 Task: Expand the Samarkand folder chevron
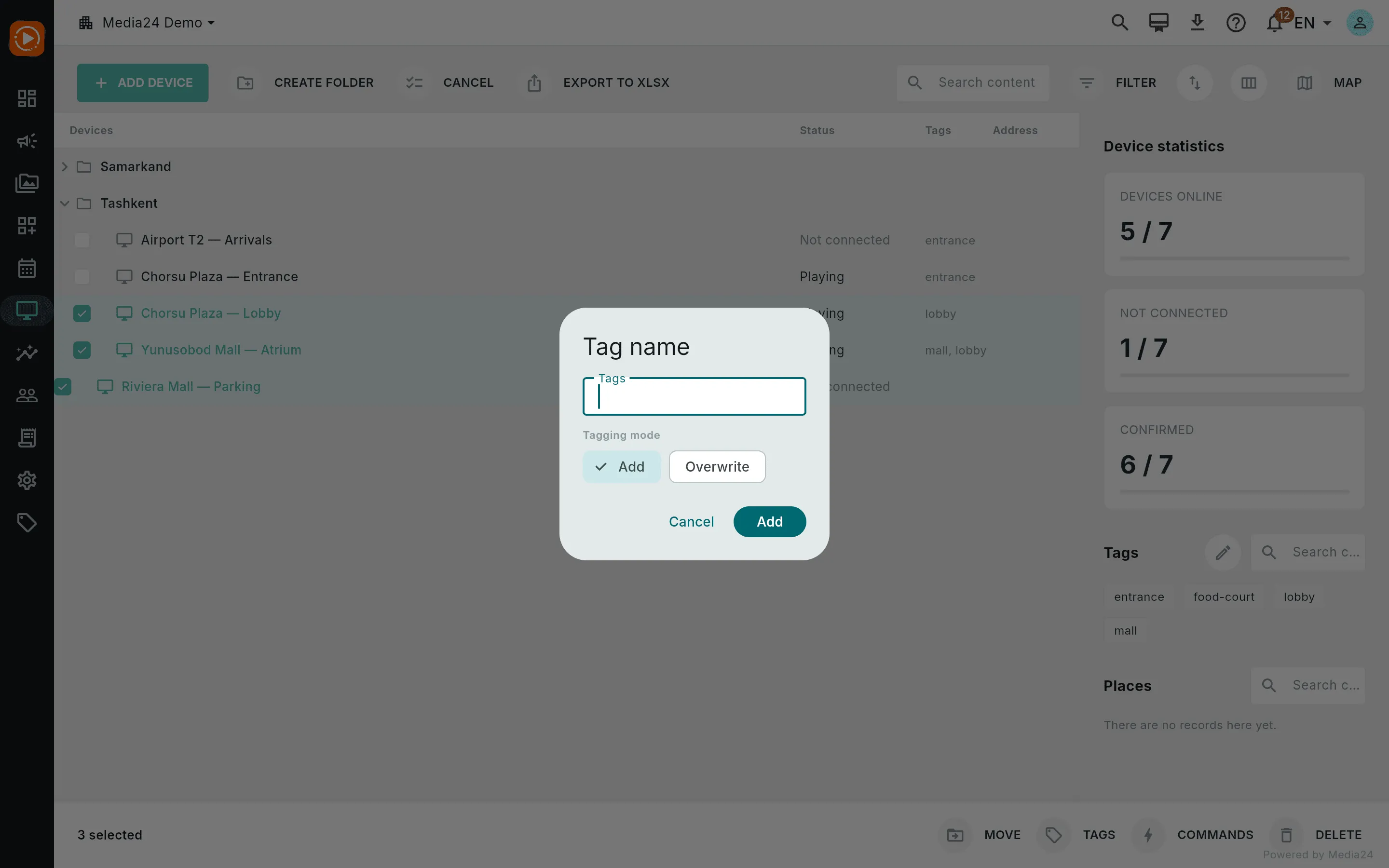(65, 166)
